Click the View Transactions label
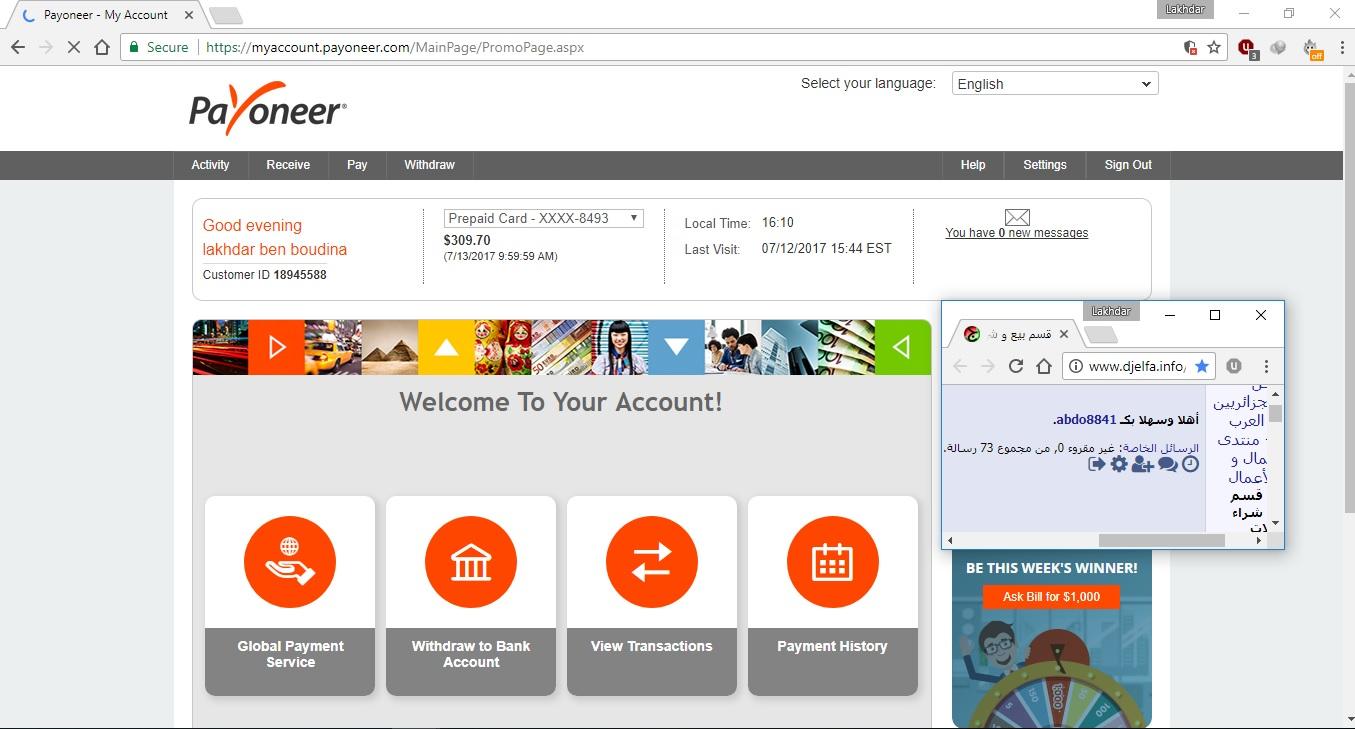 click(x=651, y=646)
